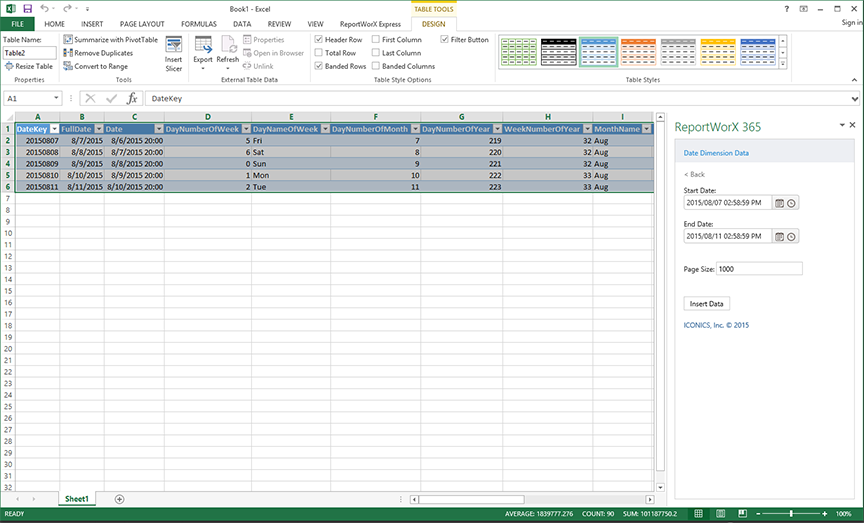
Task: Click Summarize with PivotTable
Action: pyautogui.click(x=109, y=39)
